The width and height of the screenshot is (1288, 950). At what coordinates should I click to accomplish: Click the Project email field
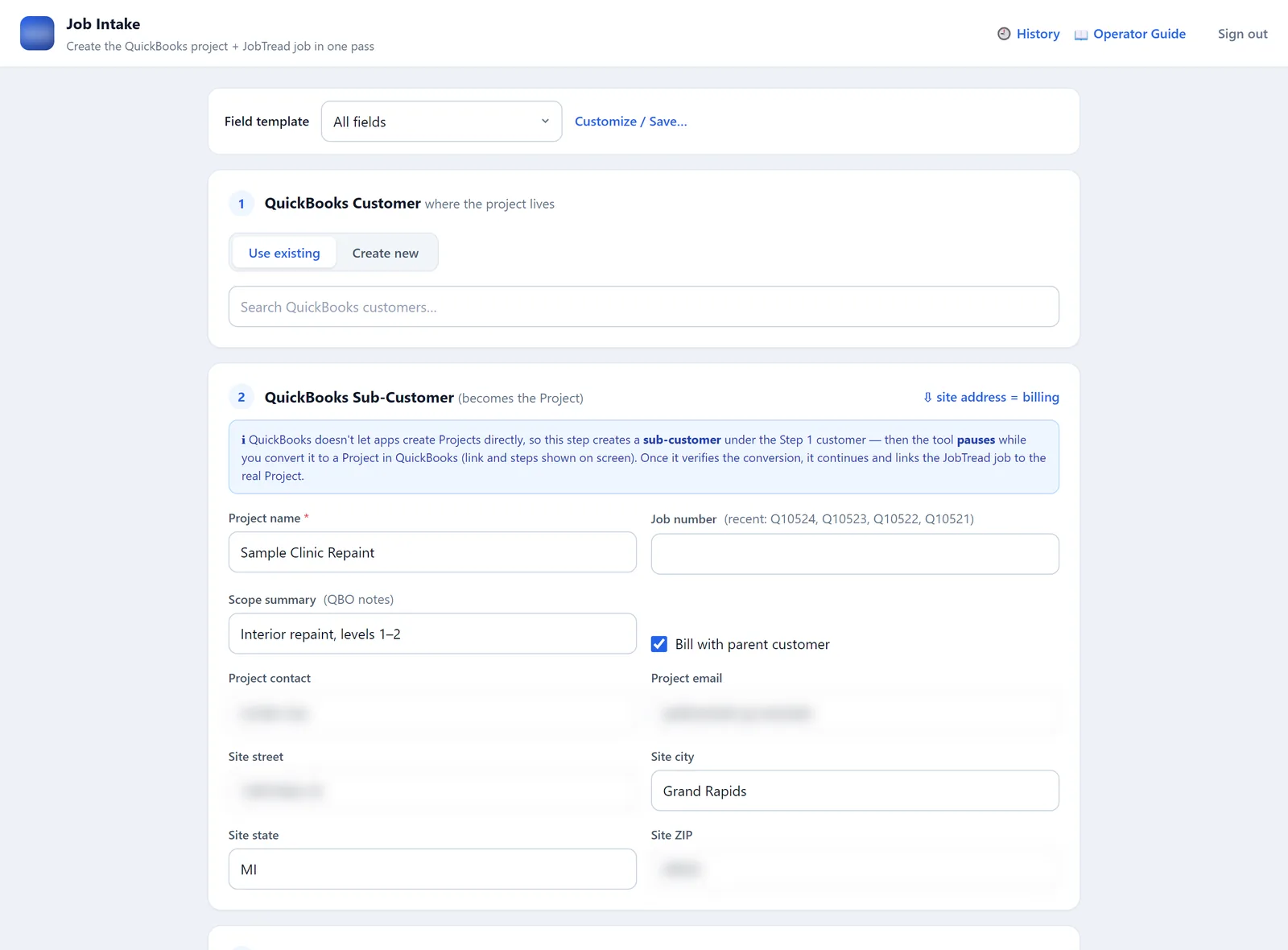tap(855, 712)
